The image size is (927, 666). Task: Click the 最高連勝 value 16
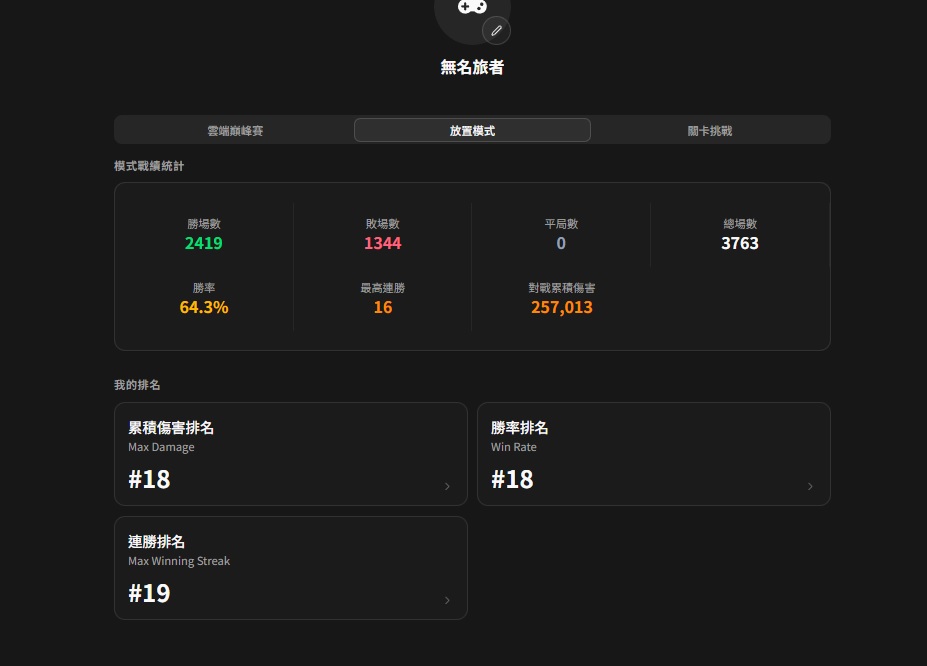pyautogui.click(x=383, y=307)
